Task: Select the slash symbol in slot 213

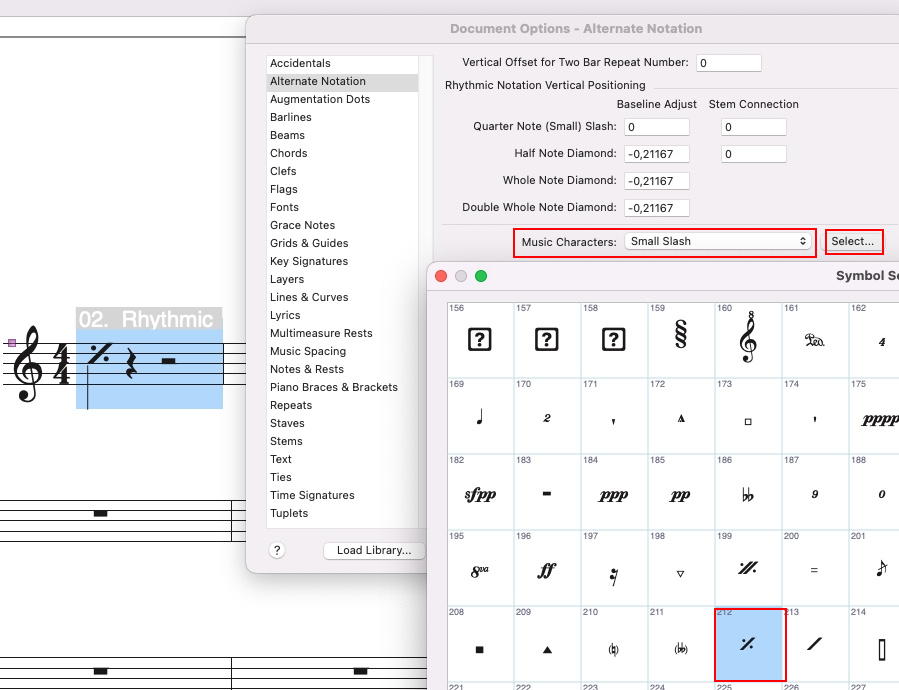Action: click(x=815, y=645)
